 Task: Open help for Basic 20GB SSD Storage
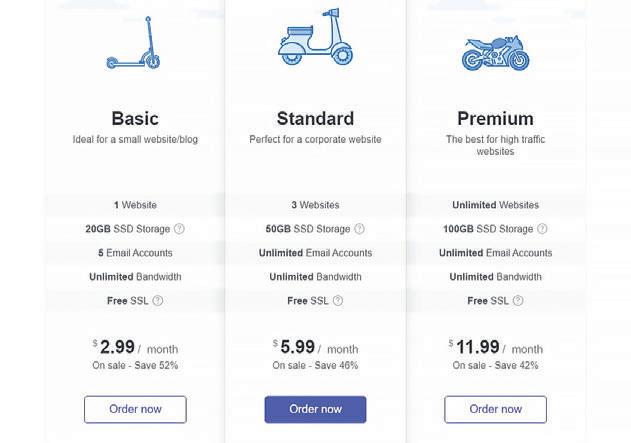point(180,229)
